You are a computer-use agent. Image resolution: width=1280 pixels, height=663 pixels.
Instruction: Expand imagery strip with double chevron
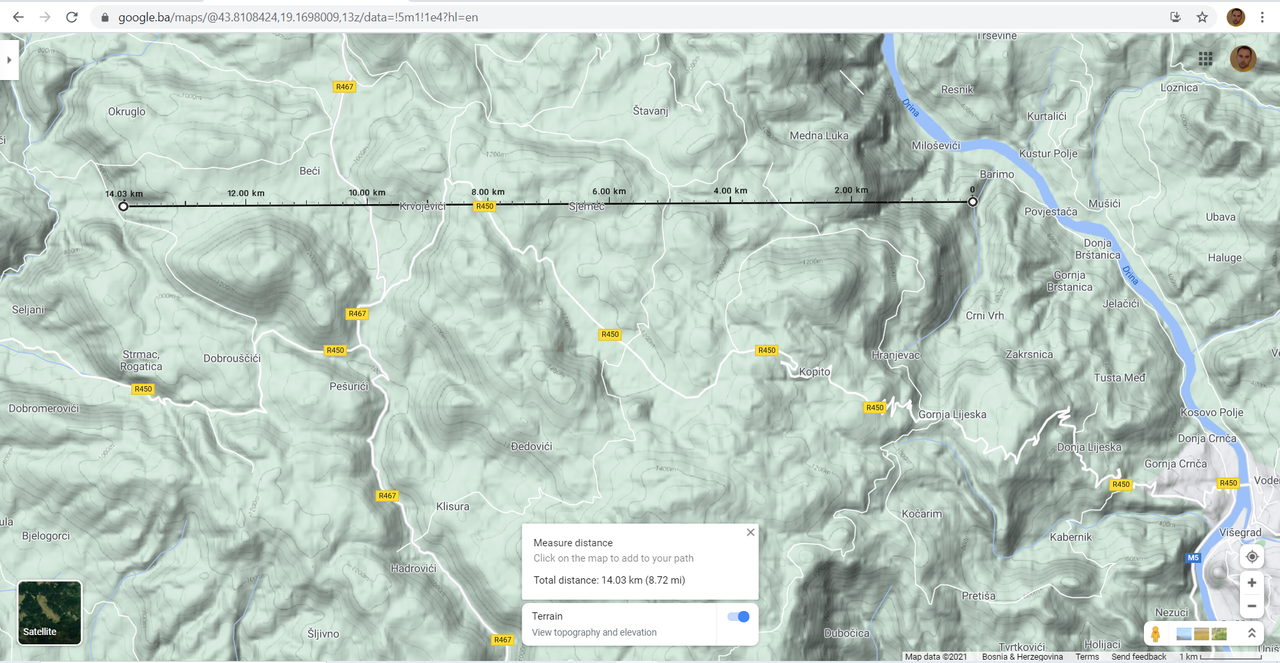tap(1250, 634)
